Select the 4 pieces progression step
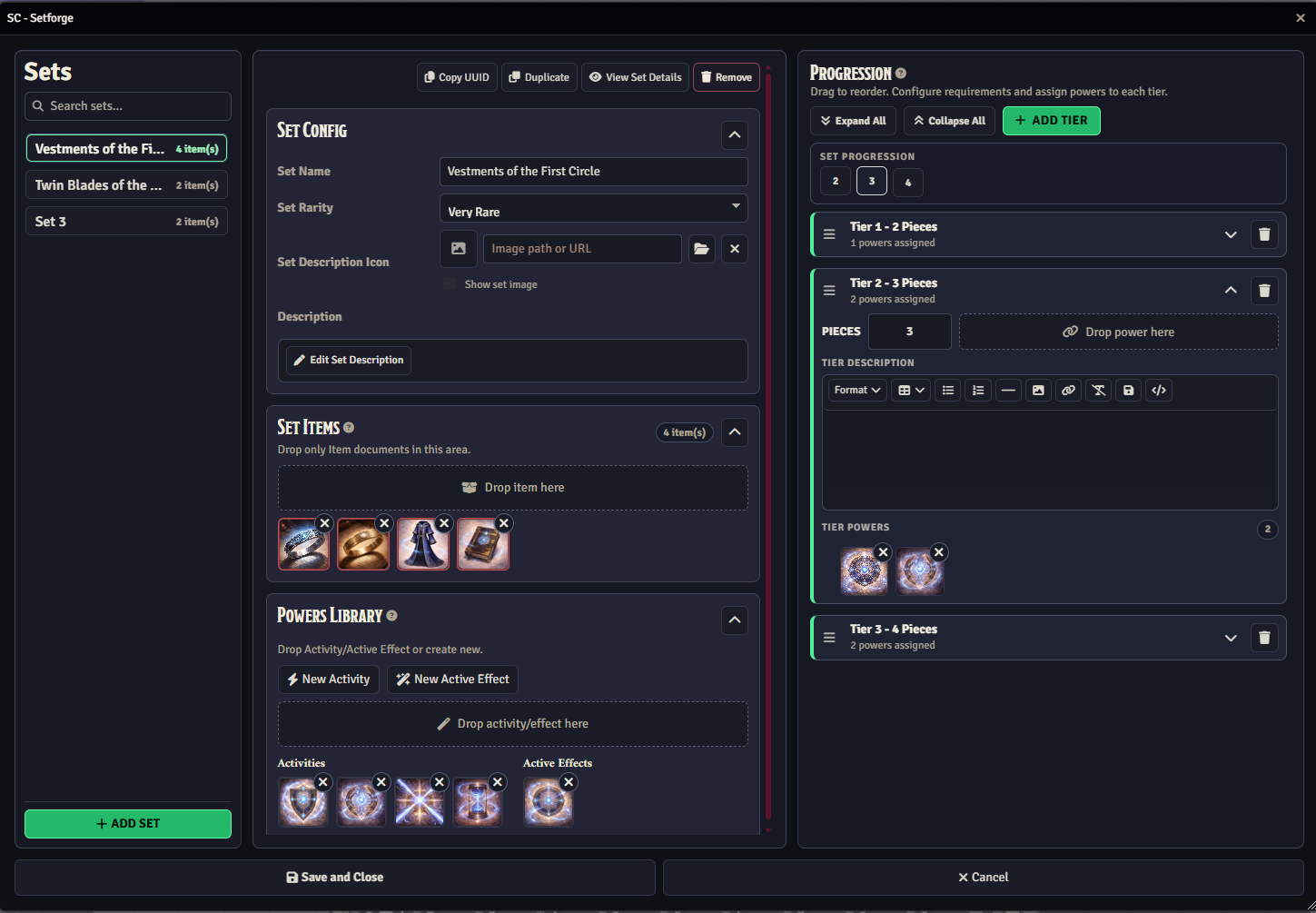 pyautogui.click(x=907, y=182)
